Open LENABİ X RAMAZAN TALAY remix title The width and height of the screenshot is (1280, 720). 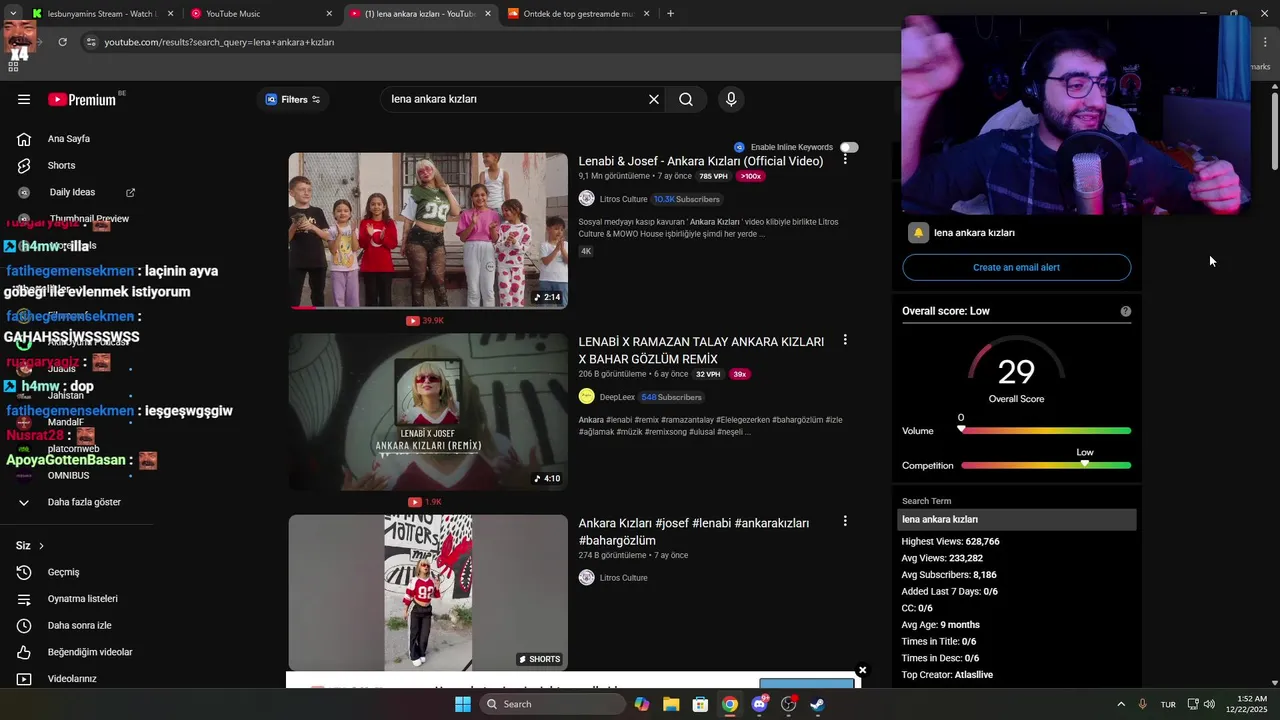pos(701,350)
